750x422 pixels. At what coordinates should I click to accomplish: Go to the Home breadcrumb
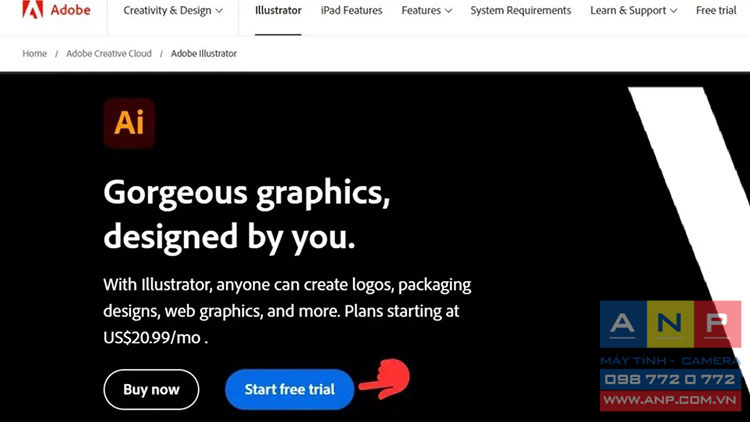[34, 54]
